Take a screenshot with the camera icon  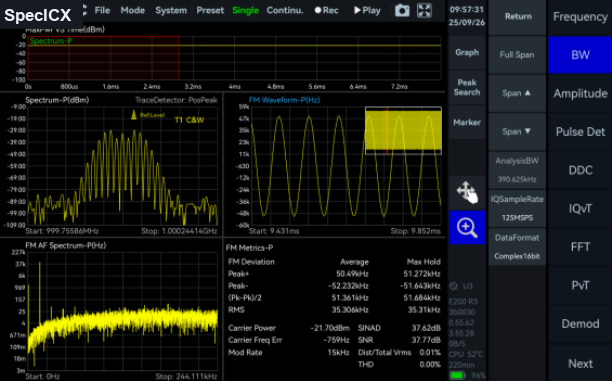pyautogui.click(x=402, y=11)
